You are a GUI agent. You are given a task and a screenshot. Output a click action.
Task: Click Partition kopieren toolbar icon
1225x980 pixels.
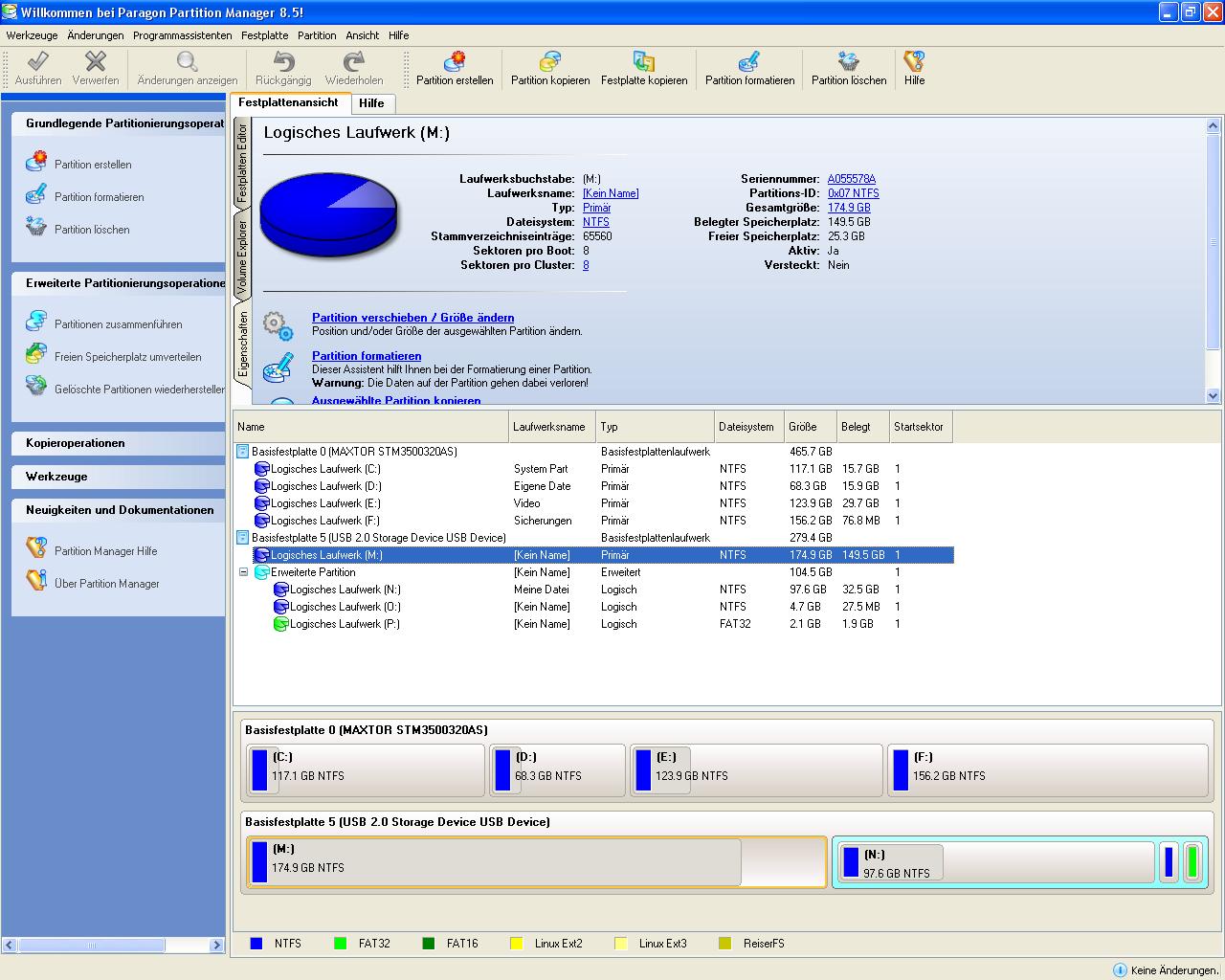pyautogui.click(x=550, y=62)
